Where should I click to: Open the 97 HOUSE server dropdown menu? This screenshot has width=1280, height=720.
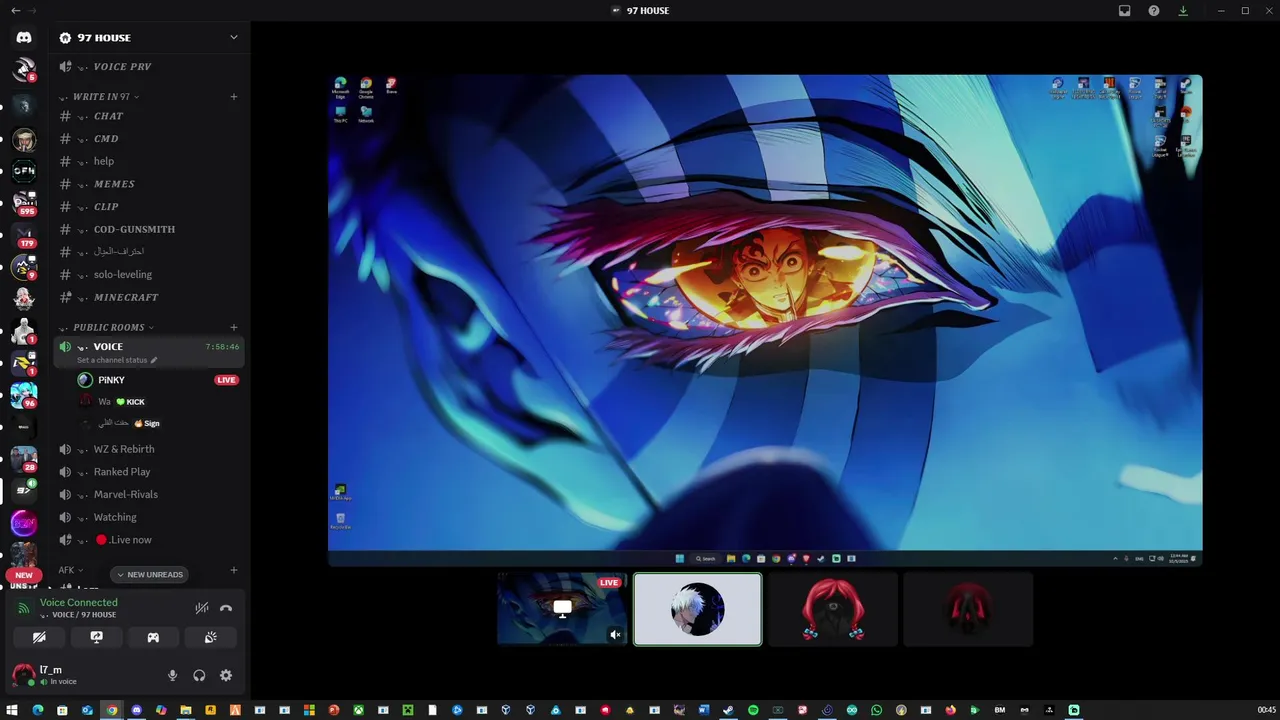click(150, 37)
